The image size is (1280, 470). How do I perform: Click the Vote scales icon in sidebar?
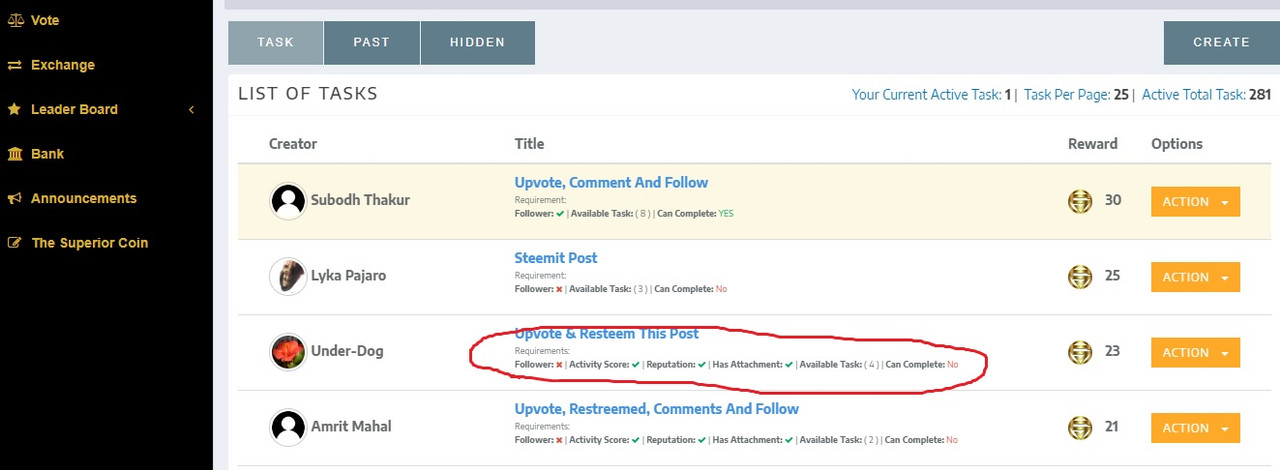coord(15,20)
